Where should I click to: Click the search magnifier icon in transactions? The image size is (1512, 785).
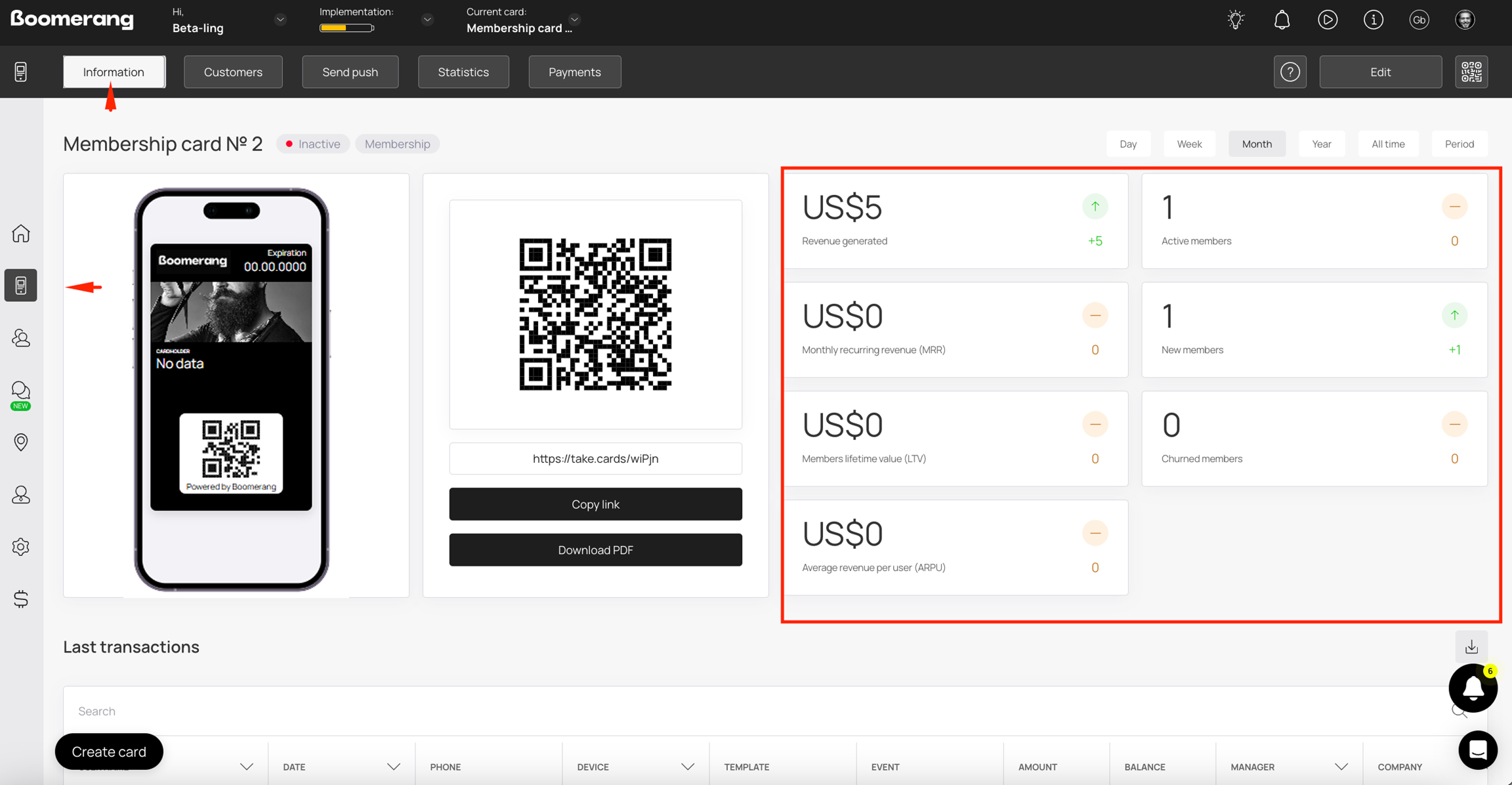tap(1458, 711)
